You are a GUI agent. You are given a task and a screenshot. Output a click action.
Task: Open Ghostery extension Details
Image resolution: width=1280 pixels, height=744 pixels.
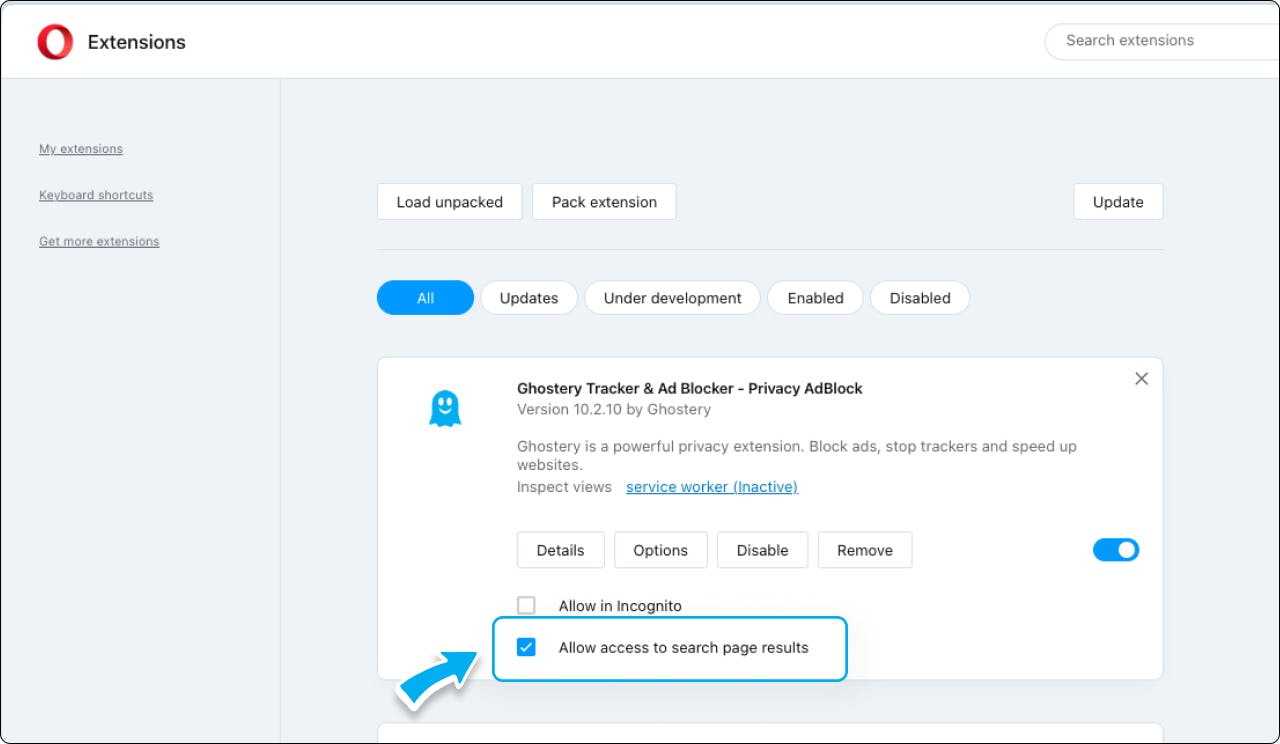click(x=560, y=549)
